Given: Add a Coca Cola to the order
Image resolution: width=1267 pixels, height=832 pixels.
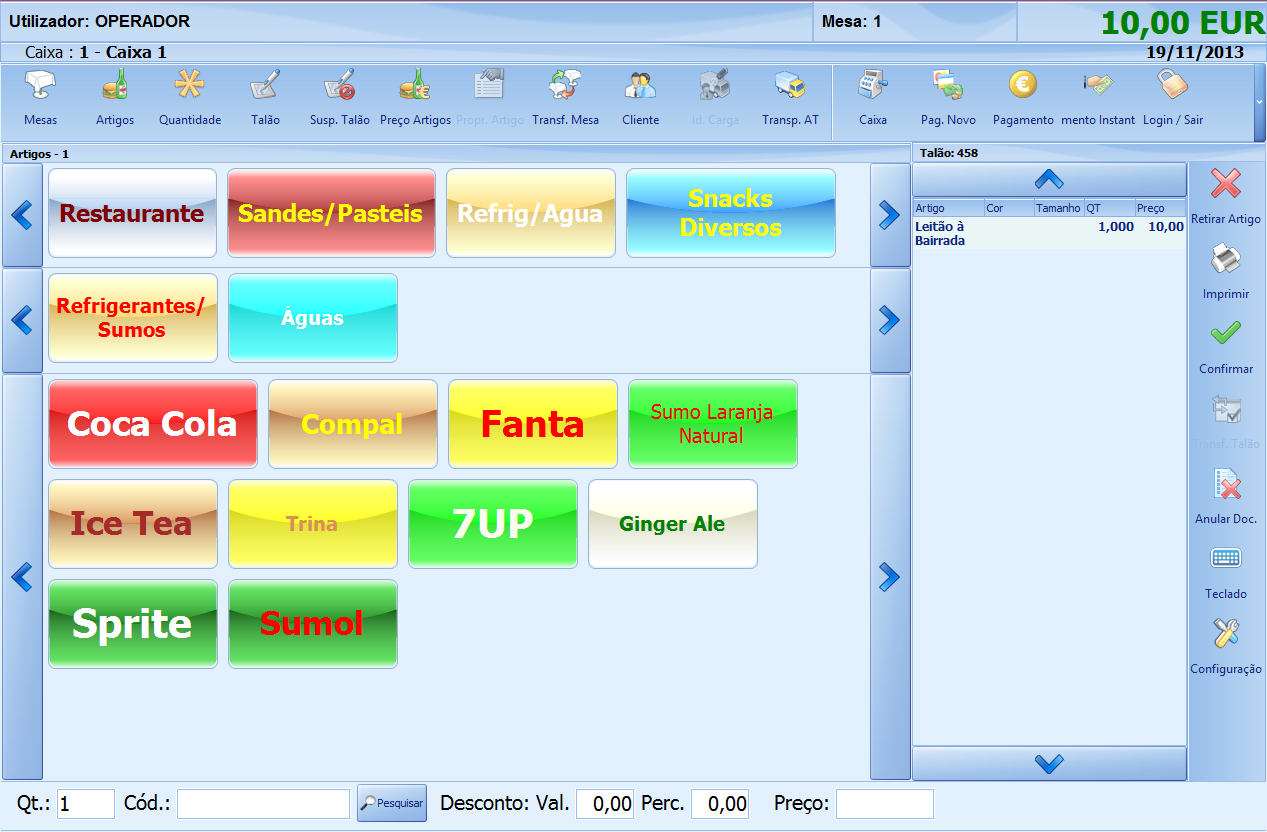Looking at the screenshot, I should click(152, 424).
